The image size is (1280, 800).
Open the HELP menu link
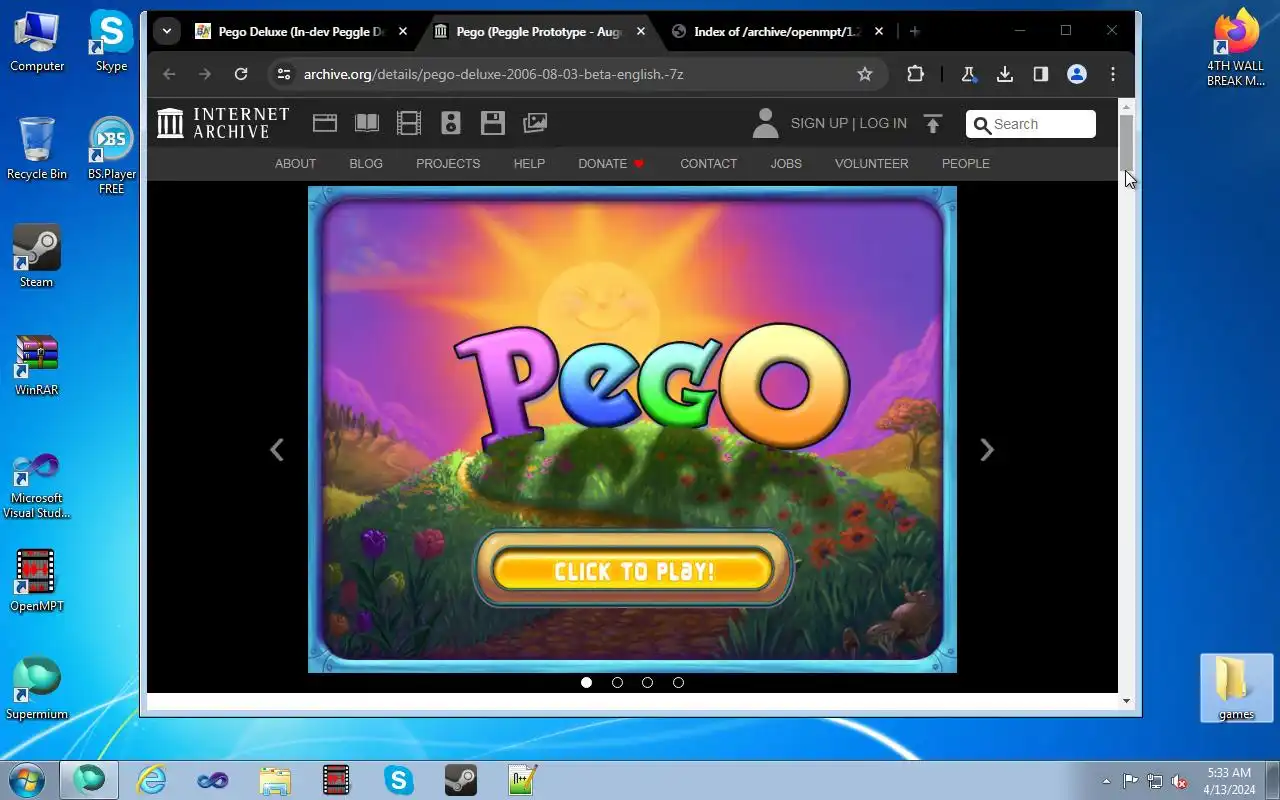pyautogui.click(x=529, y=163)
